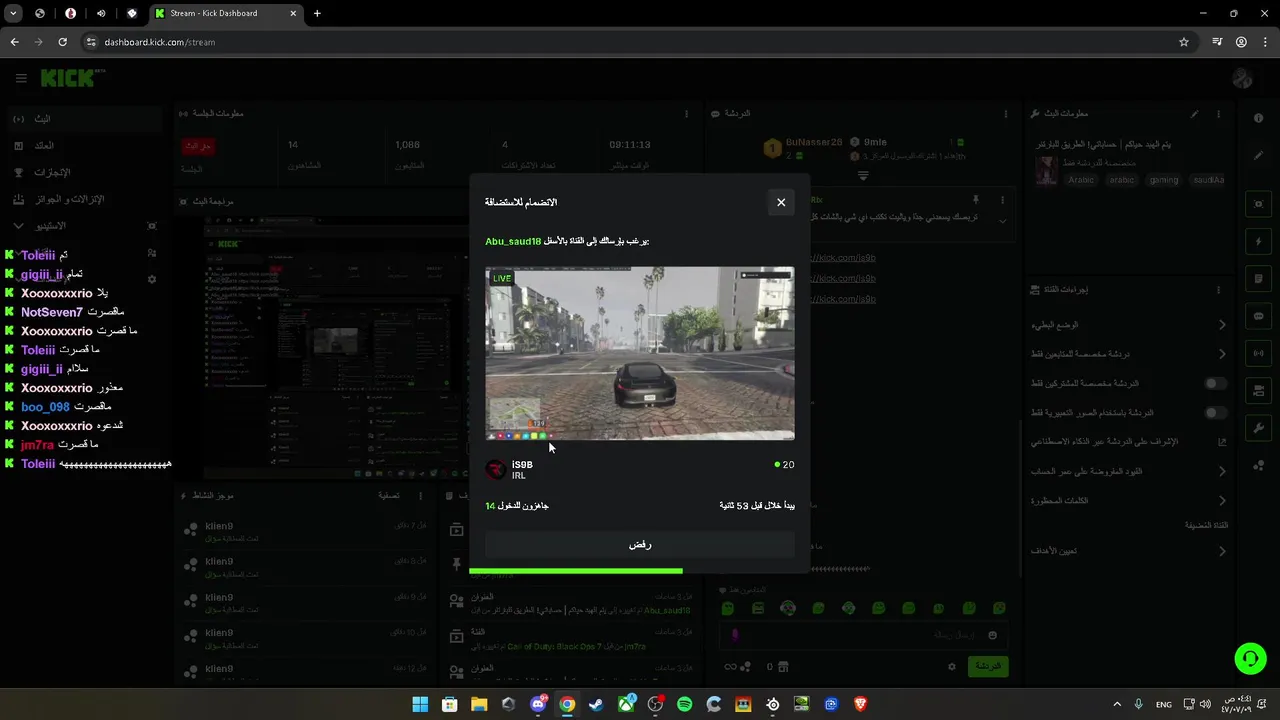Open Spotify from the Windows taskbar

(x=684, y=705)
